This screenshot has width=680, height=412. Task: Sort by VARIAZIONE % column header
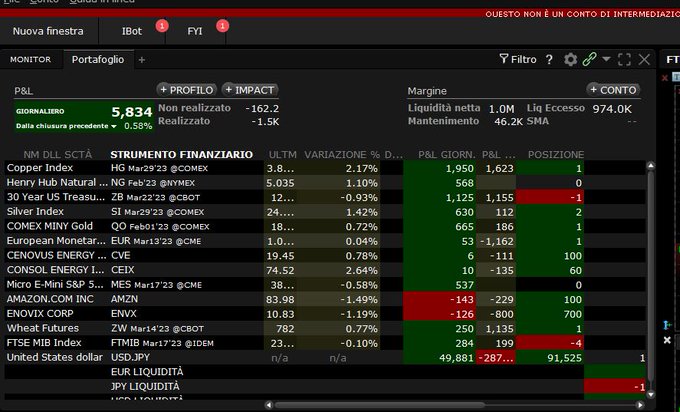tap(342, 154)
